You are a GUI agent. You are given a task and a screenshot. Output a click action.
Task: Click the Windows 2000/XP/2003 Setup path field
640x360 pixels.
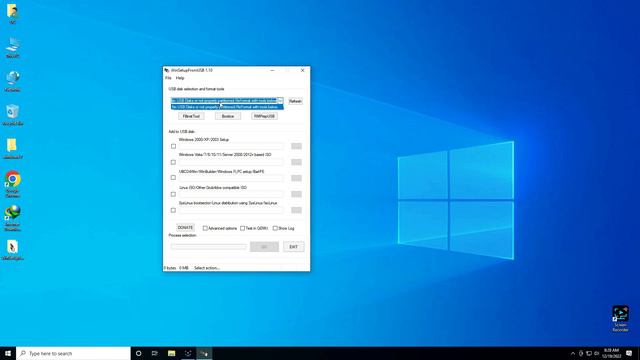point(231,146)
